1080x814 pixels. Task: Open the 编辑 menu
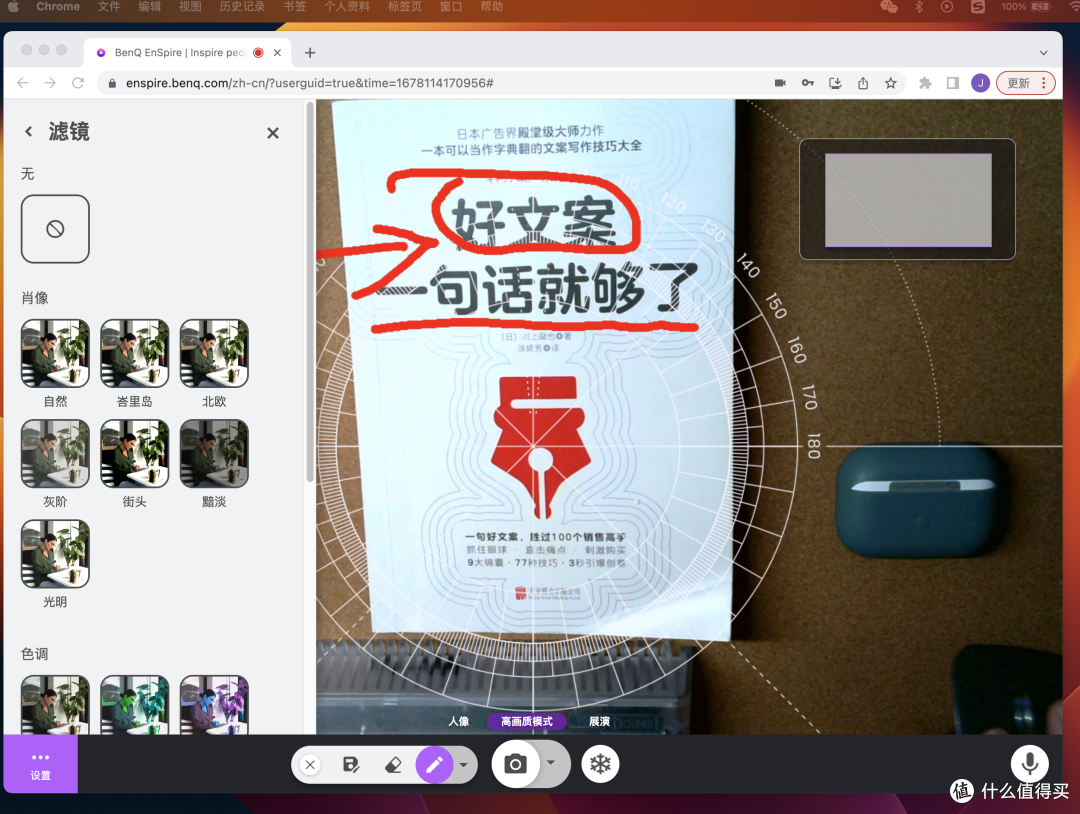[149, 6]
